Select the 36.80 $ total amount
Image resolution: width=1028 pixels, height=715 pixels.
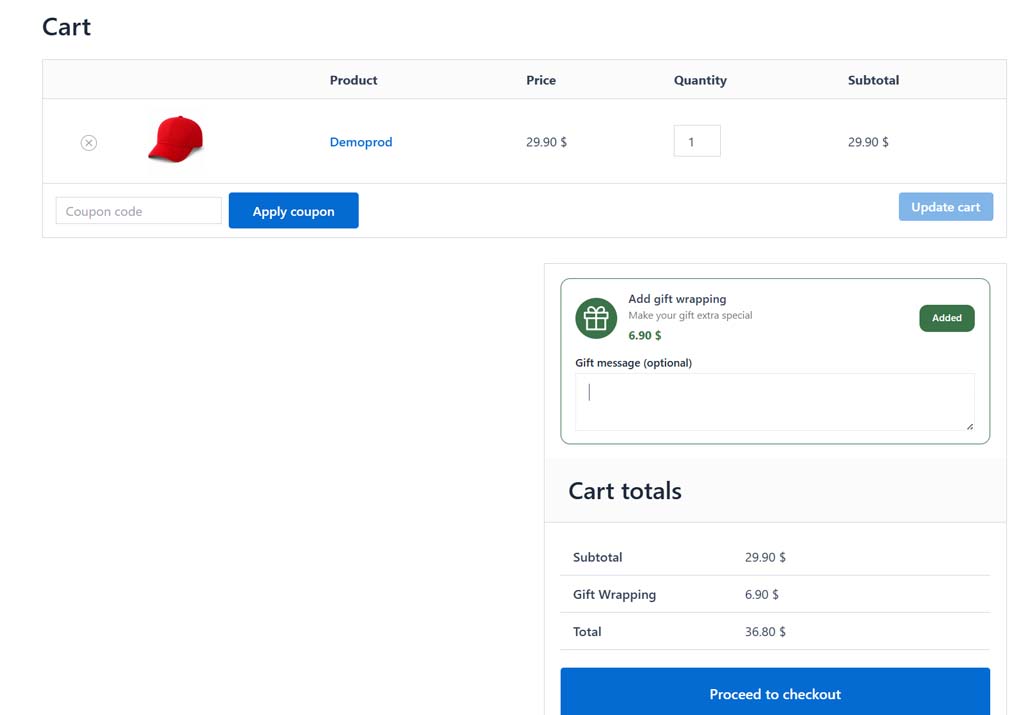point(765,631)
